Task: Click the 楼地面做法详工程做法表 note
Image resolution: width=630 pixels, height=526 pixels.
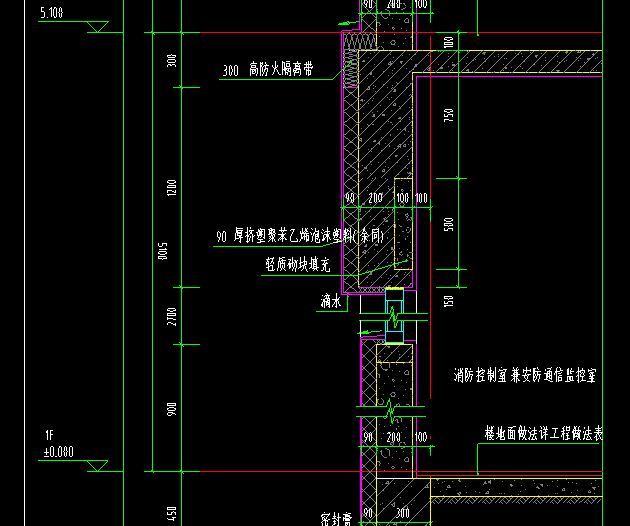Action: coord(543,434)
